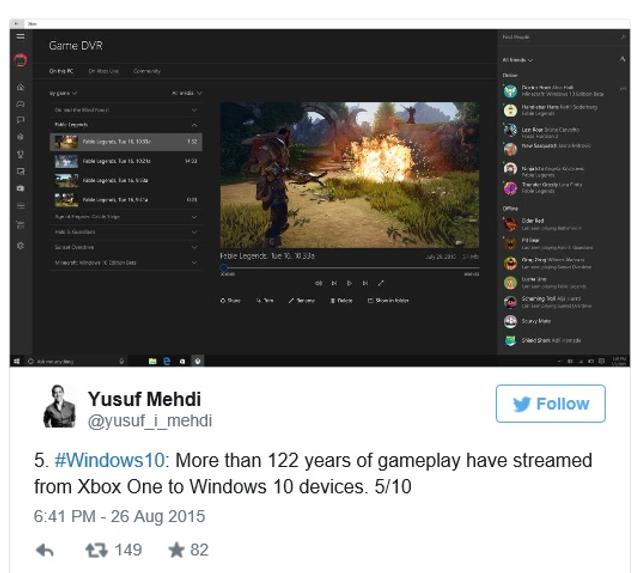
Task: Expand clip to full screen
Action: coord(381,283)
